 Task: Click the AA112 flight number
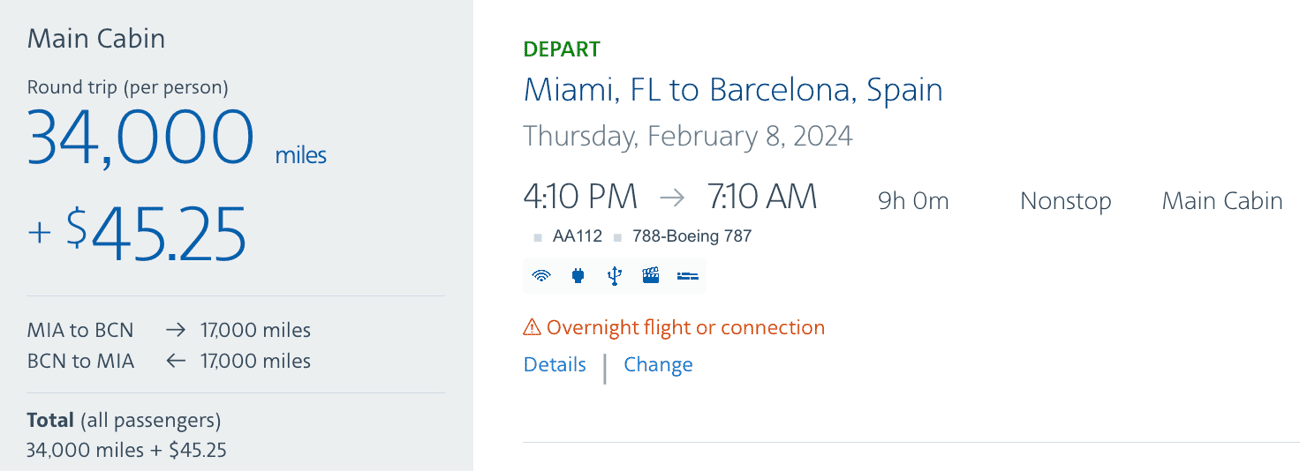point(576,237)
